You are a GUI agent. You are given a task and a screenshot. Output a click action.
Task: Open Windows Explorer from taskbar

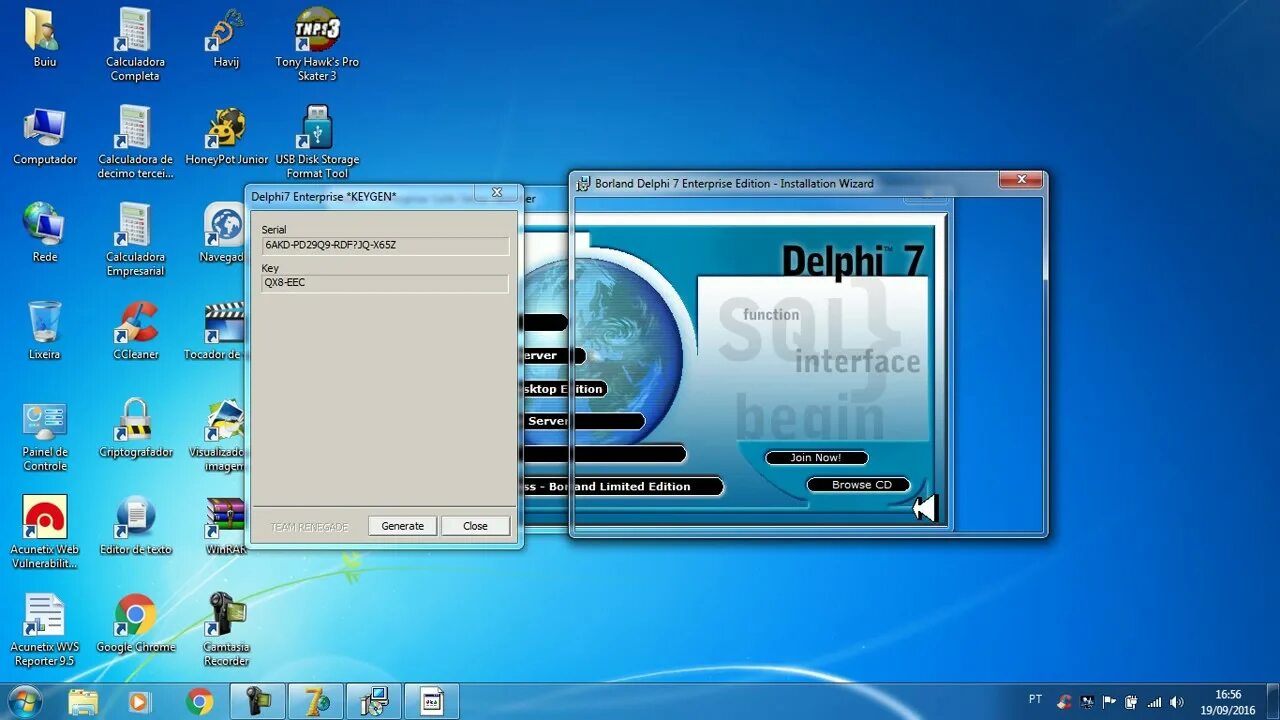[83, 701]
